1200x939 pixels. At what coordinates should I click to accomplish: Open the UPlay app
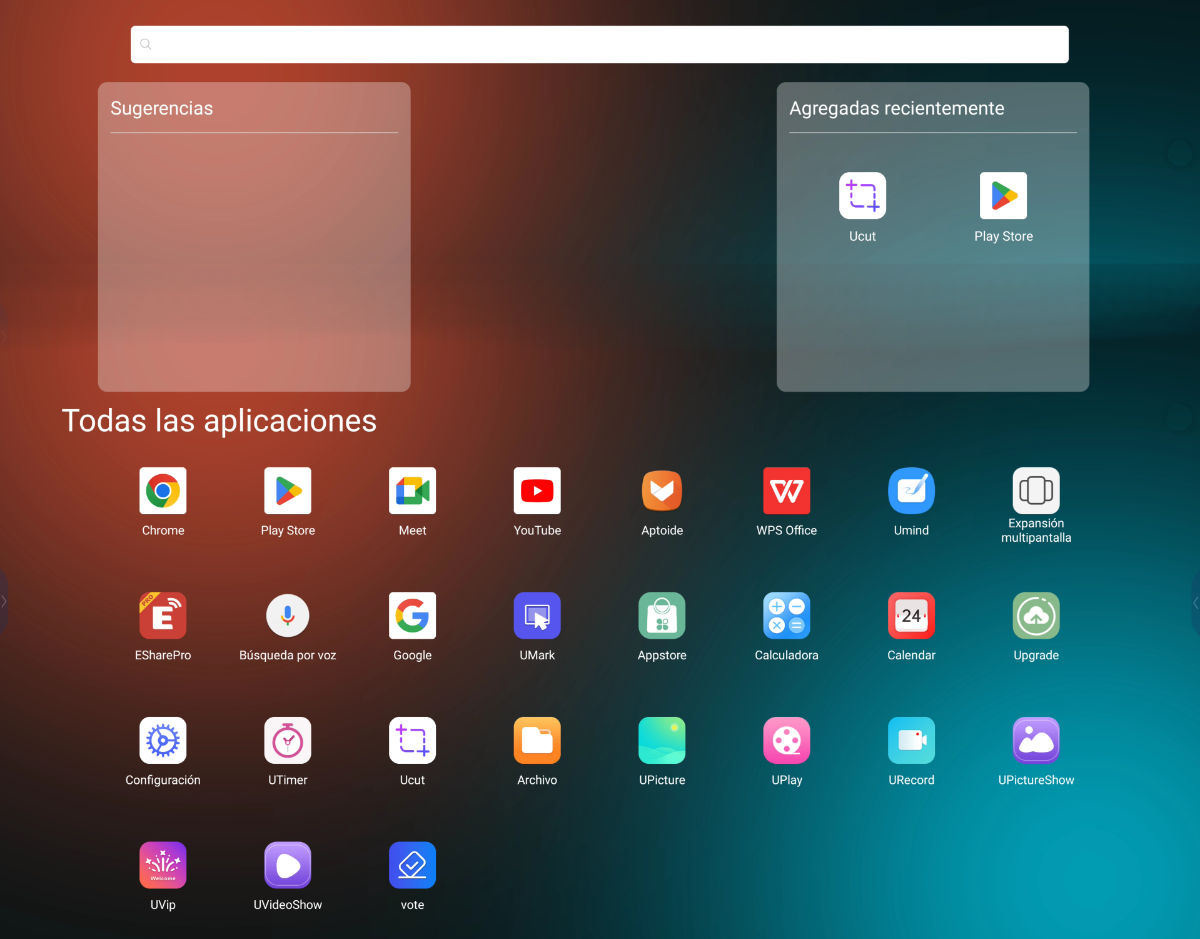pos(787,741)
